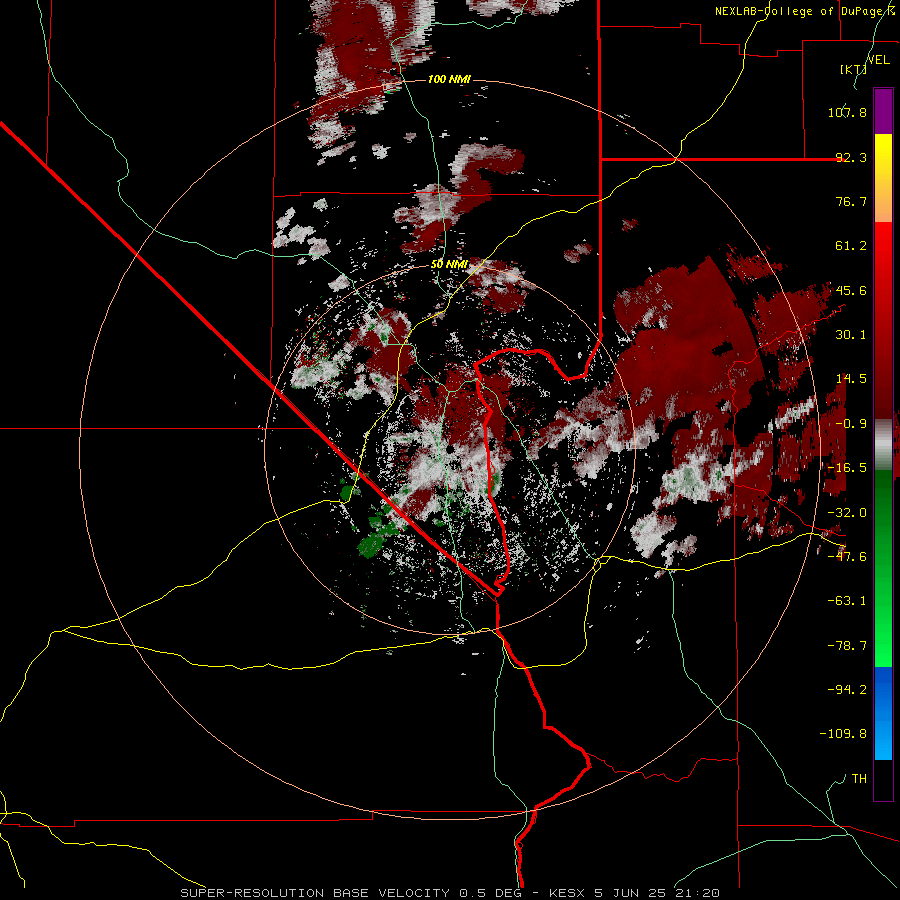Click the 76.7 velocity scale value
This screenshot has height=900, width=900.
(x=851, y=201)
